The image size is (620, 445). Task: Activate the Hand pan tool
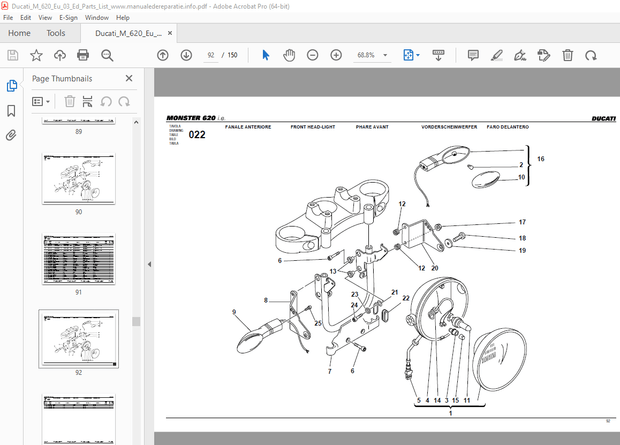[x=289, y=55]
